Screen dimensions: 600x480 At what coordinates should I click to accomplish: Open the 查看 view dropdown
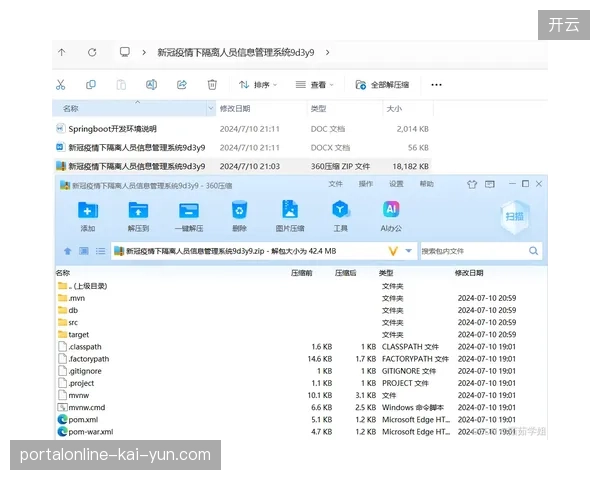pyautogui.click(x=315, y=85)
